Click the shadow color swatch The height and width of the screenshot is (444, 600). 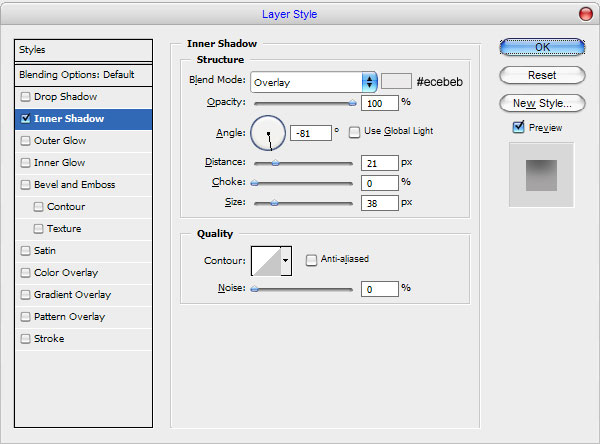397,81
